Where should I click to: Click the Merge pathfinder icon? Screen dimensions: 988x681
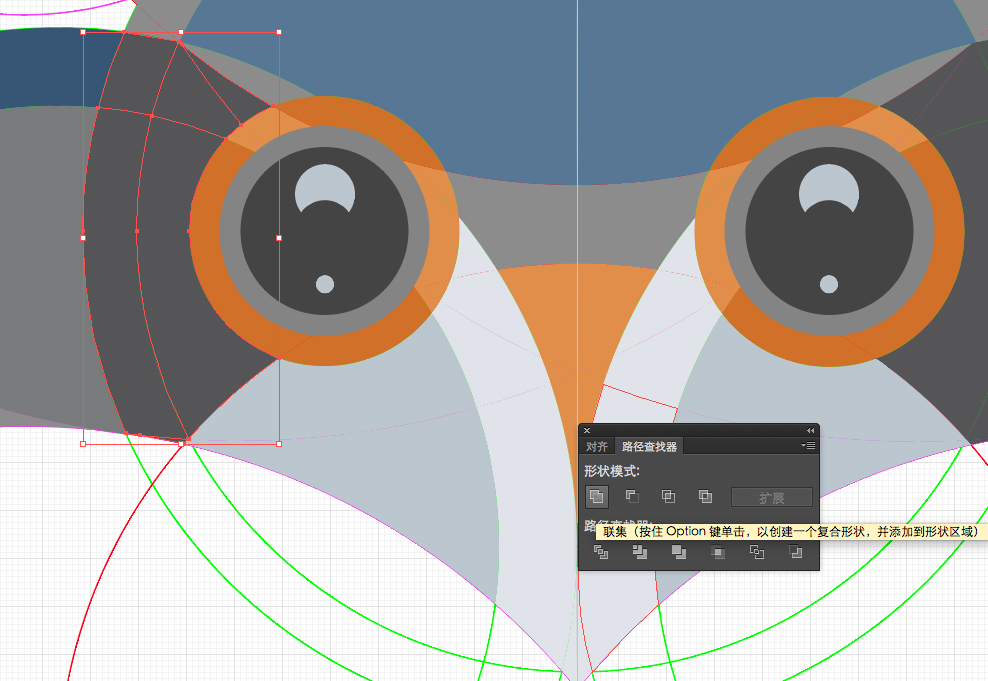click(x=679, y=552)
